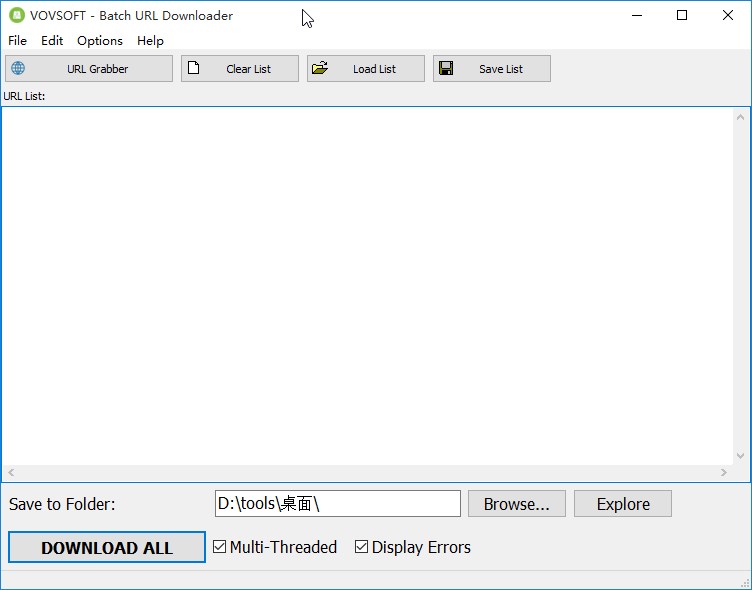
Task: Click the Save List button label
Action: pyautogui.click(x=501, y=69)
